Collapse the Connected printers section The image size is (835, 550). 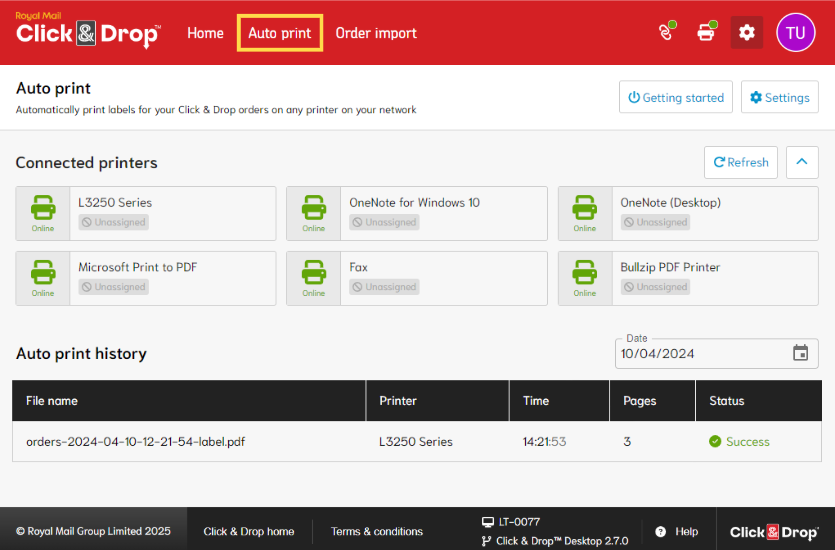(802, 162)
